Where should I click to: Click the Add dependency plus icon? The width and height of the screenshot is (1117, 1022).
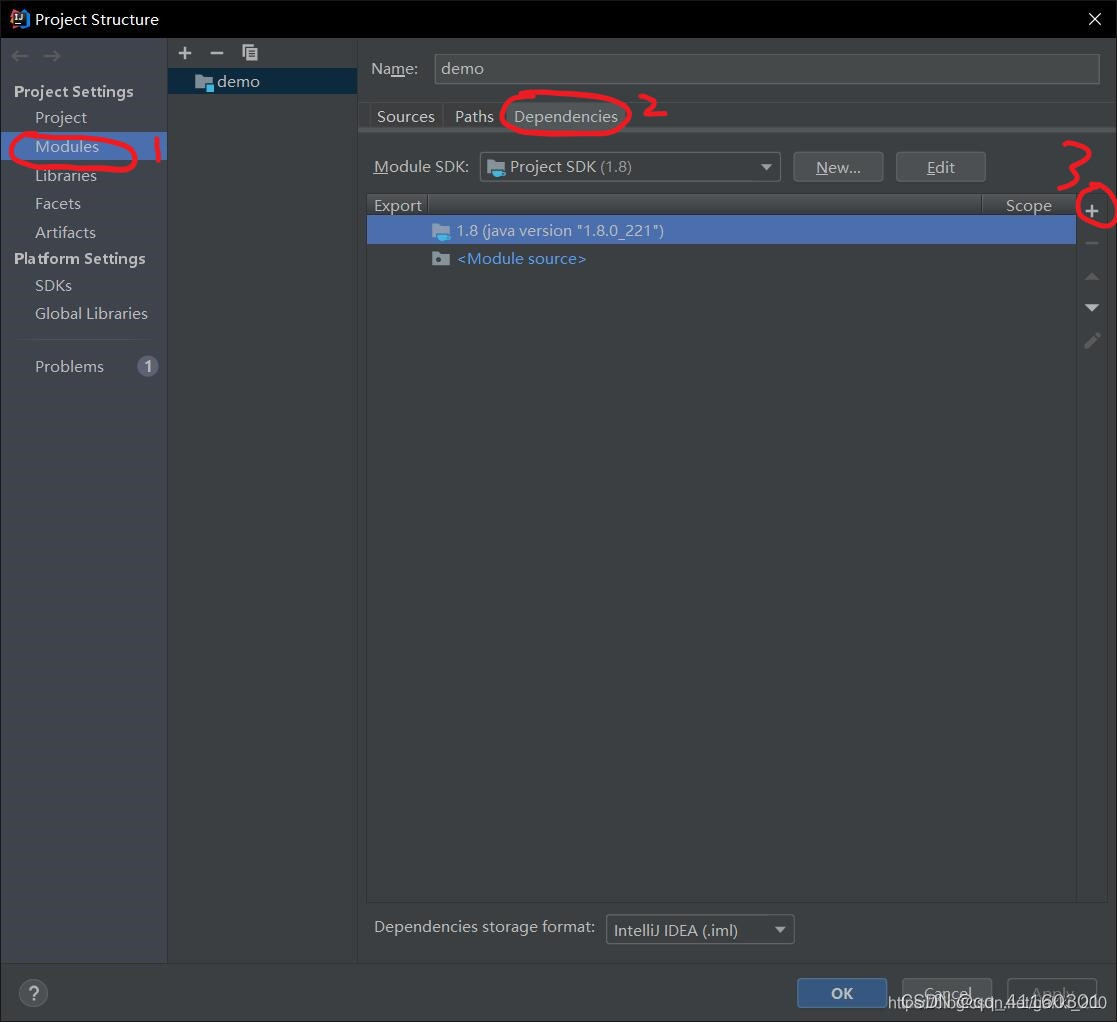pos(1092,209)
